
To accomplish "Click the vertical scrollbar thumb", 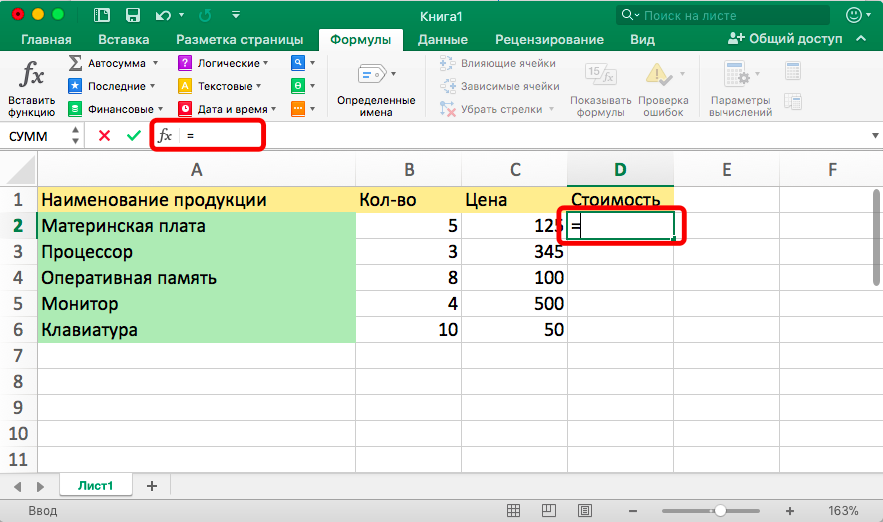I will coord(876,238).
